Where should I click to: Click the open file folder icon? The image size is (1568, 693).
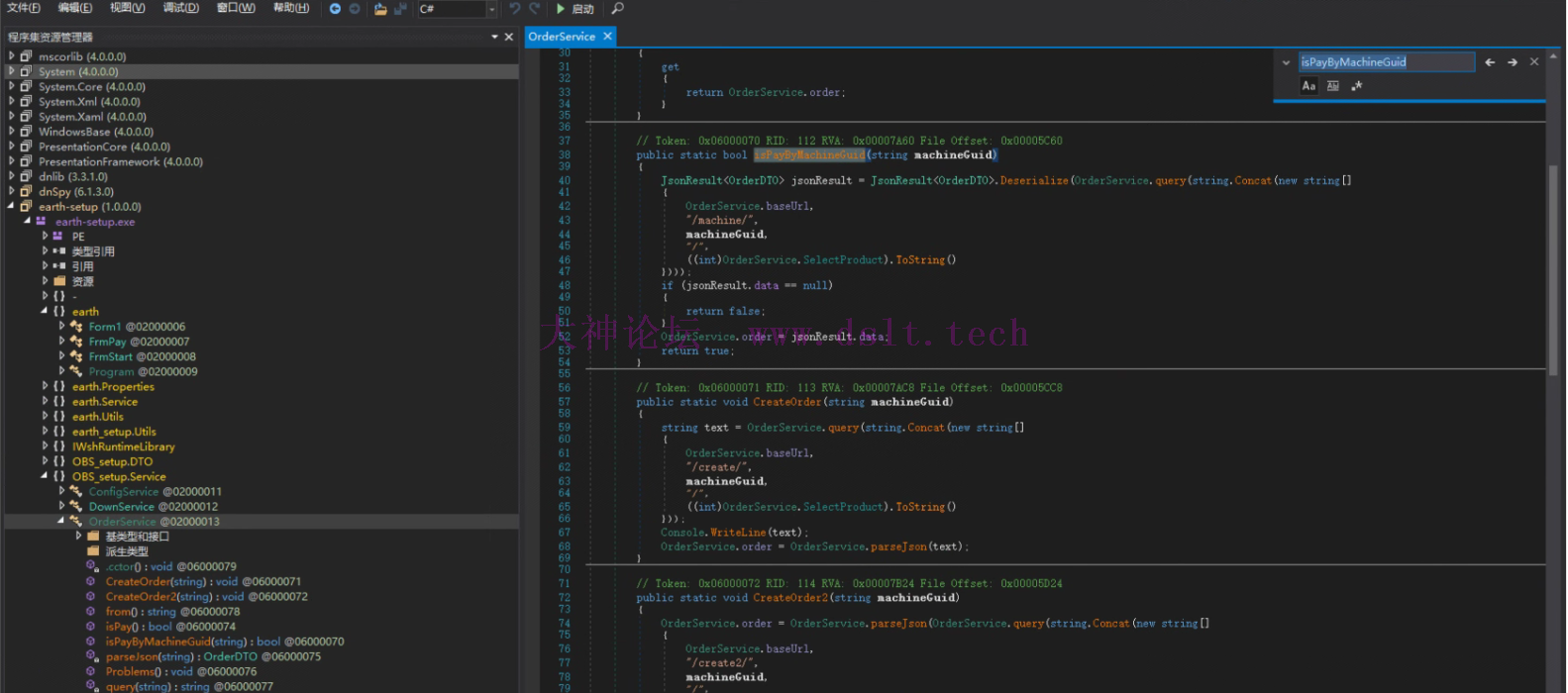click(x=380, y=9)
